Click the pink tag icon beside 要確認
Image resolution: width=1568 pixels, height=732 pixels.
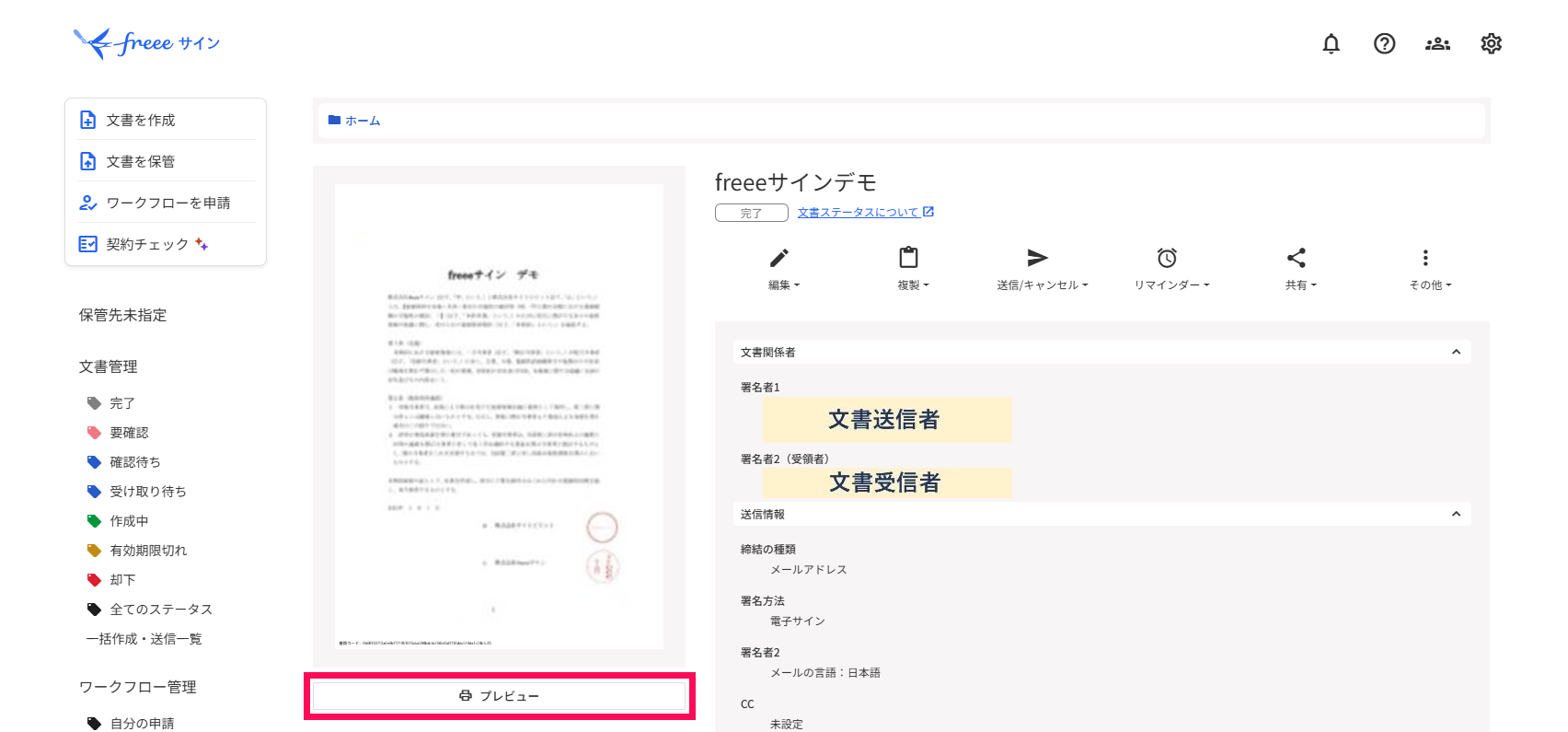[94, 433]
